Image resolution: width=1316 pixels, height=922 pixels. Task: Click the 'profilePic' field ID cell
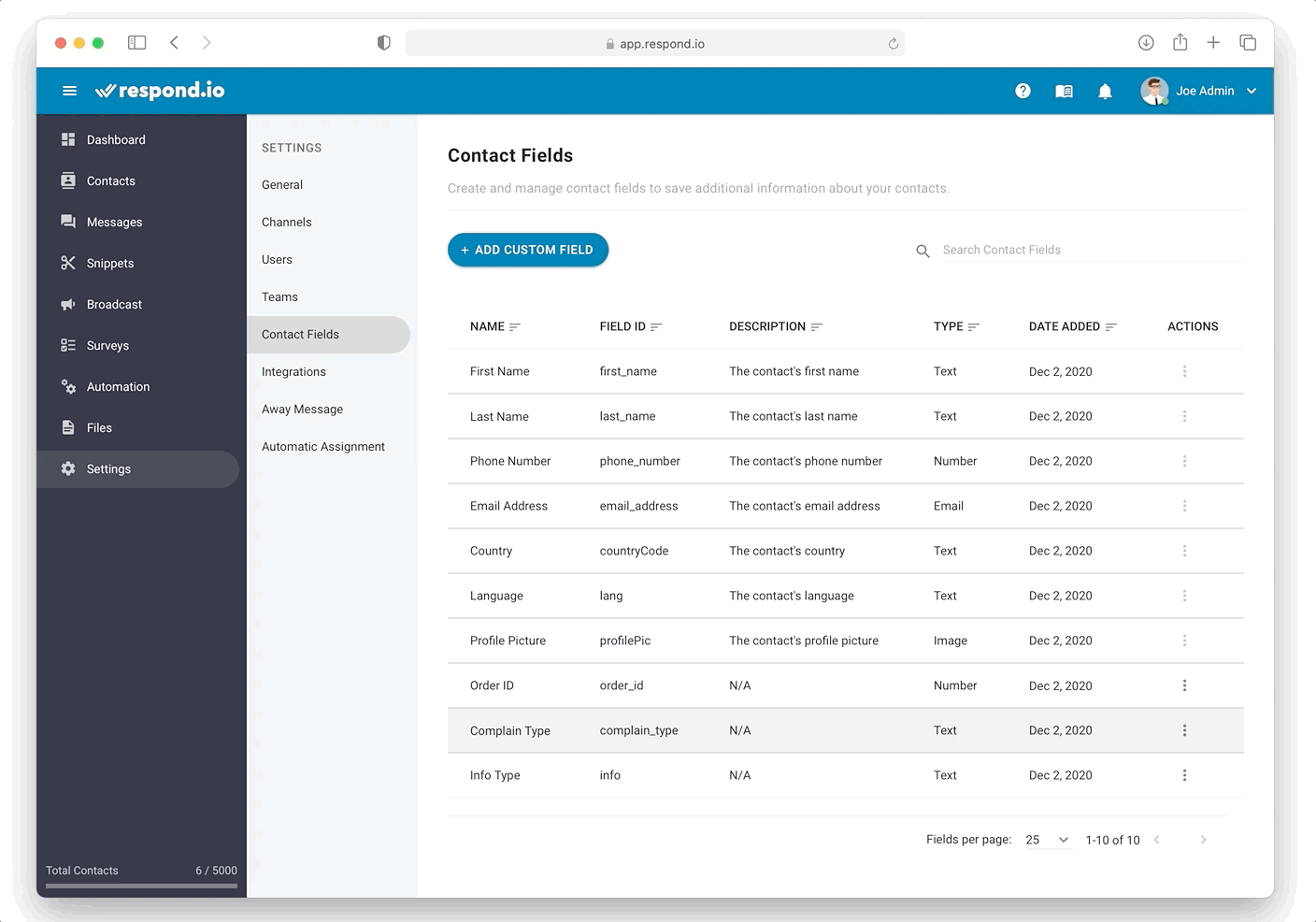[x=625, y=641]
